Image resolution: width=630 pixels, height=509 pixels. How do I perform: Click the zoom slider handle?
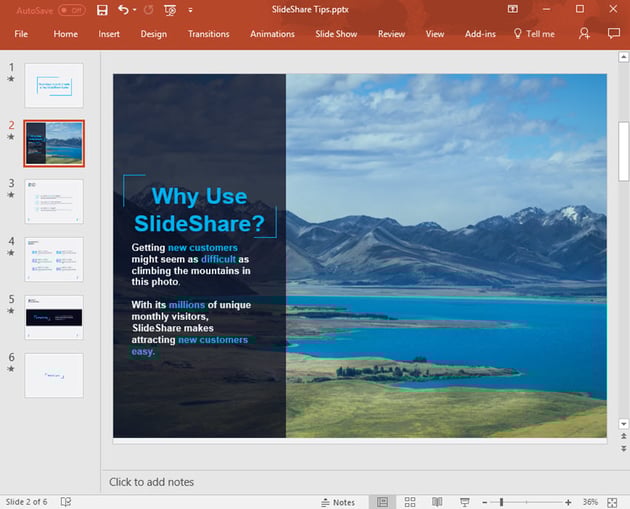click(x=501, y=502)
